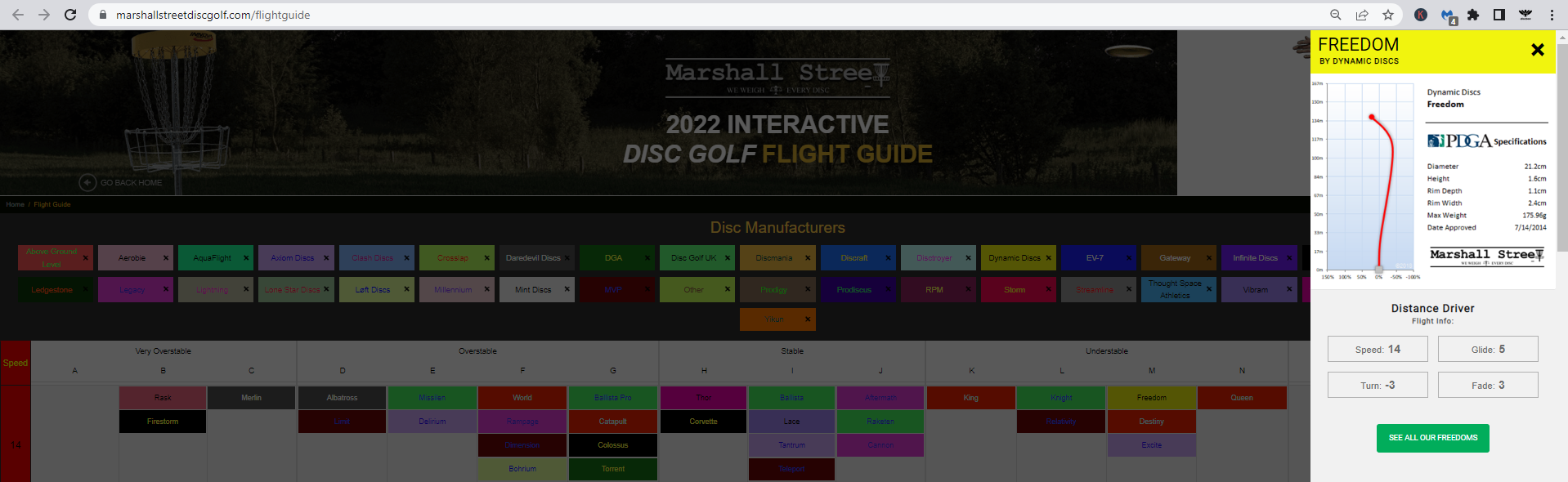Open the Bohrium disc cell
Image resolution: width=1568 pixels, height=482 pixels.
(x=522, y=469)
